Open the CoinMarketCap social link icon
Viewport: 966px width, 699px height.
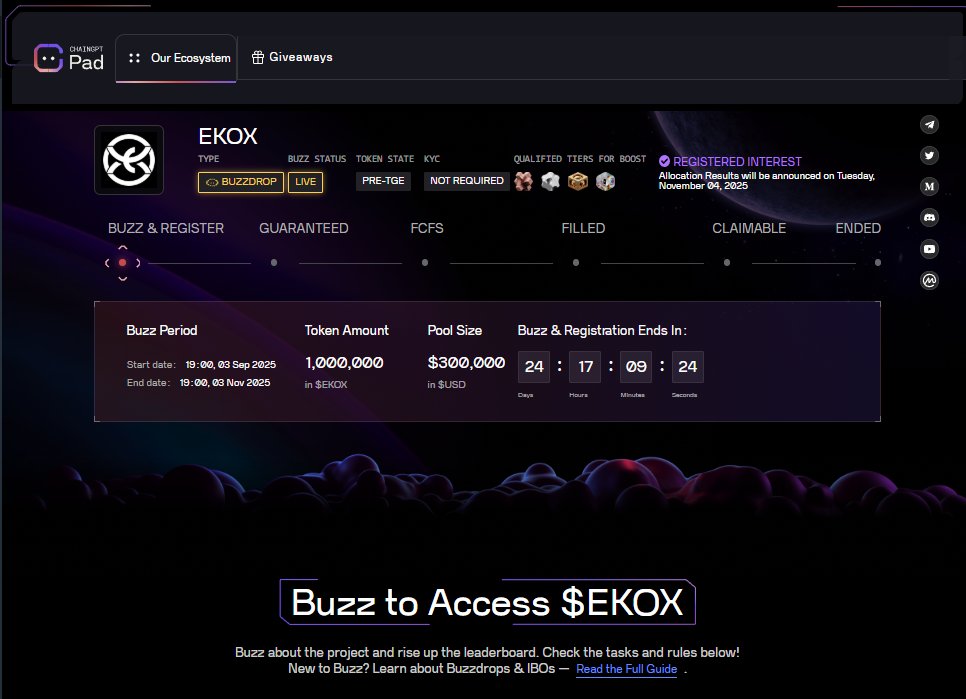[929, 281]
